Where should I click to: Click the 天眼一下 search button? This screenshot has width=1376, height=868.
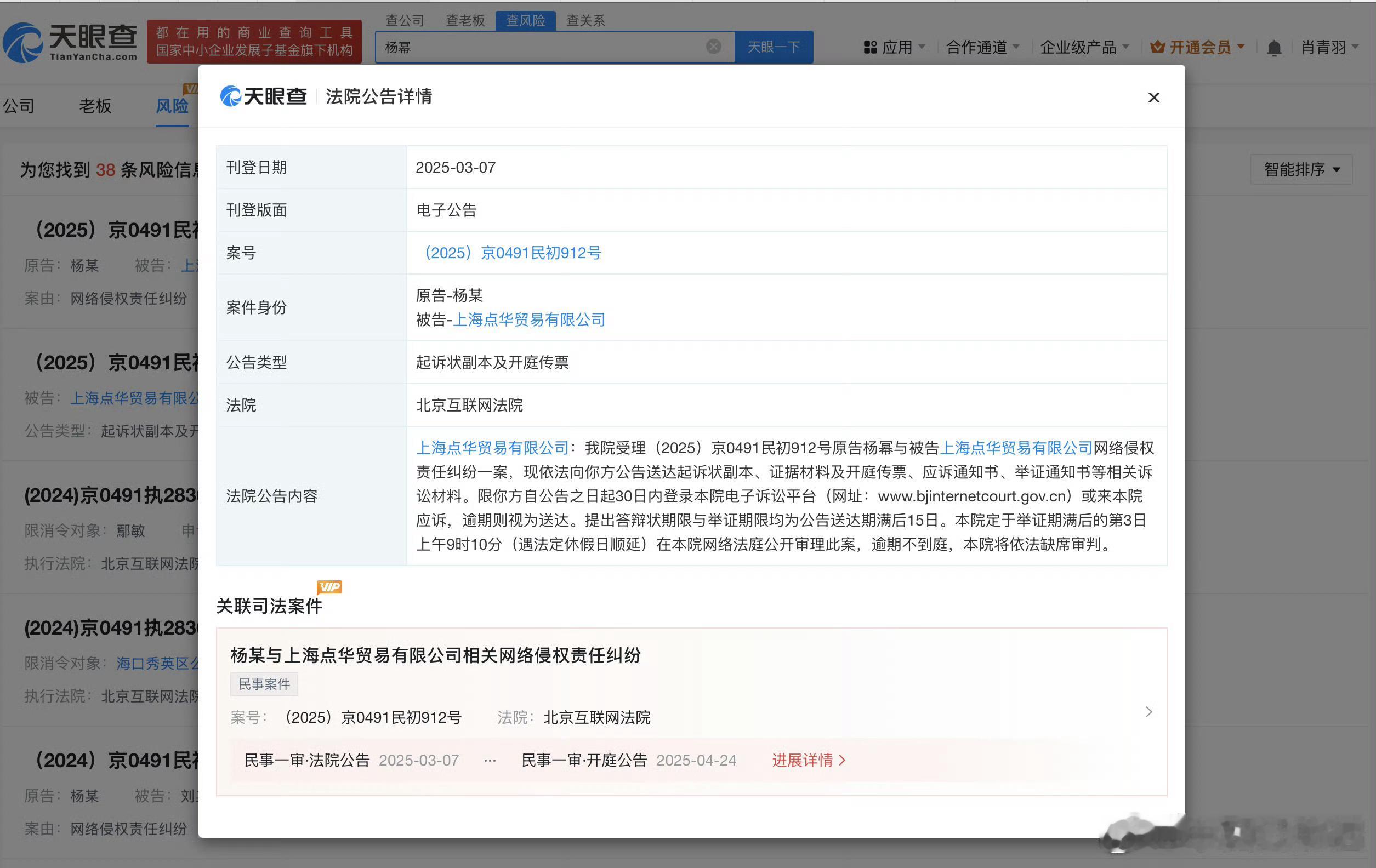(774, 47)
